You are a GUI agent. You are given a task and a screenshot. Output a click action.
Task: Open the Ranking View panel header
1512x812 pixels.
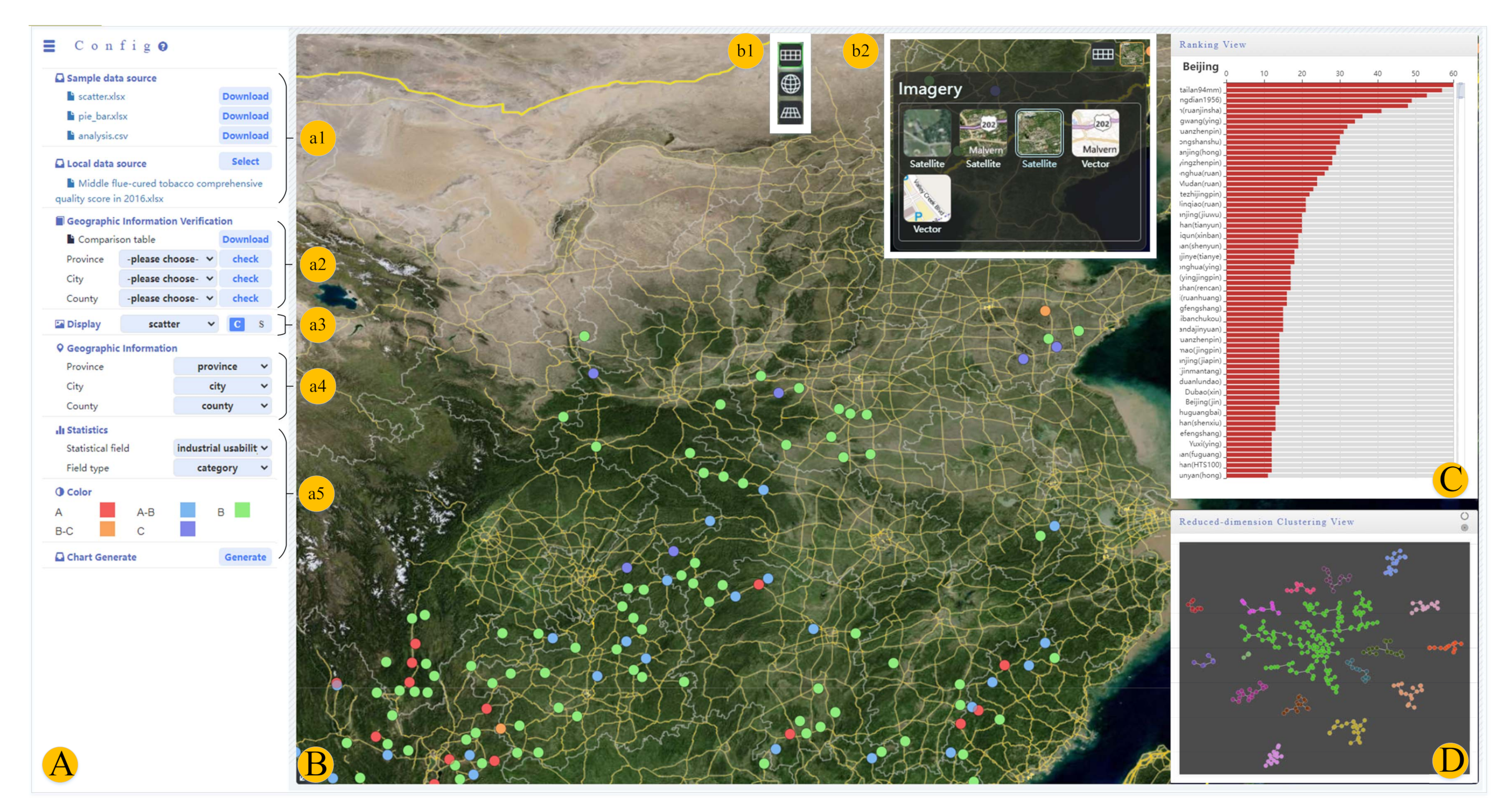1213,45
